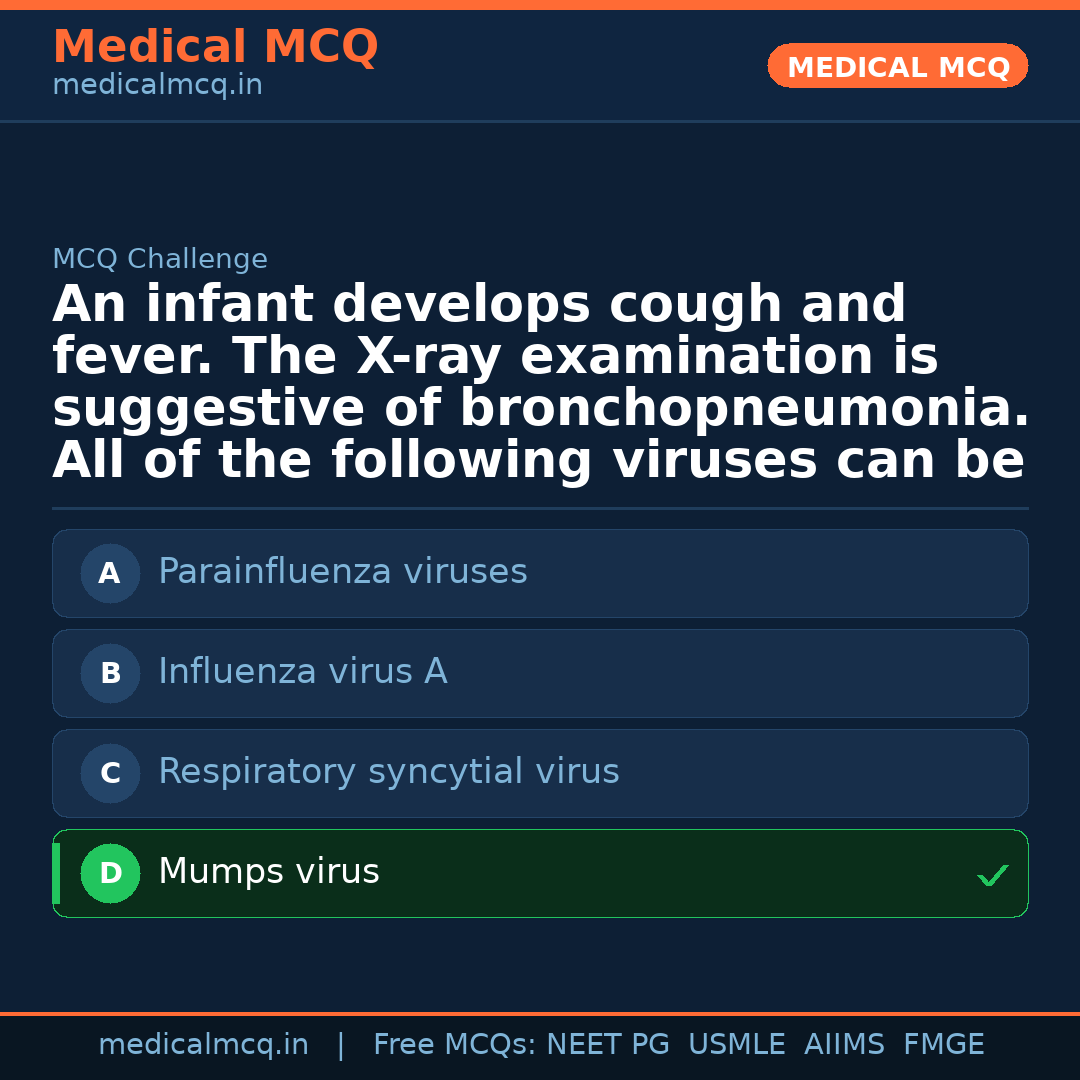Screen dimensions: 1080x1080
Task: Open the medicalmcq.in link in the footer
Action: pyautogui.click(x=203, y=1045)
